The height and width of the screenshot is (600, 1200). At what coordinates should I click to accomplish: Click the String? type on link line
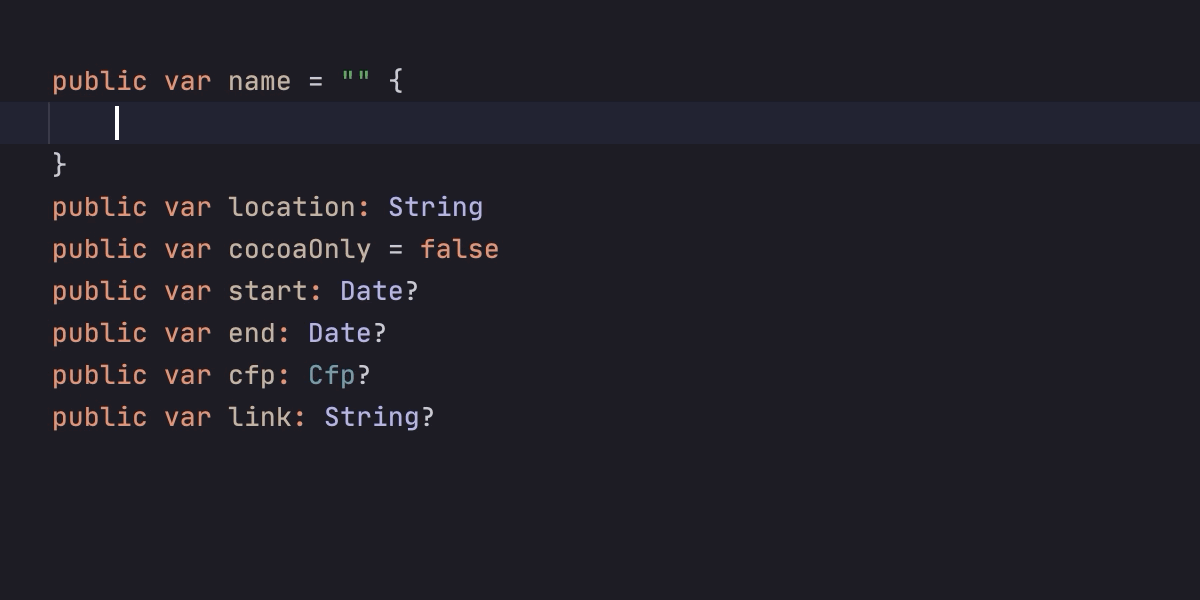(380, 417)
